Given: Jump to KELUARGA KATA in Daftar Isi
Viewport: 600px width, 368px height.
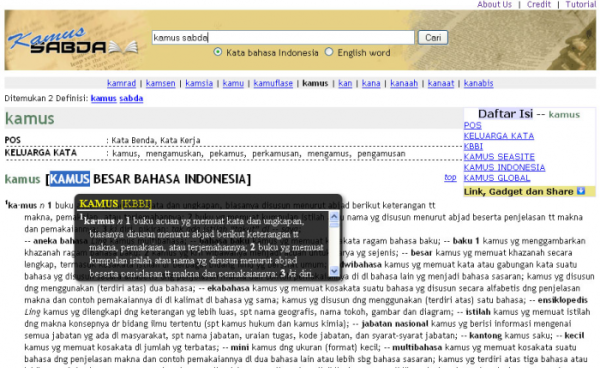Looking at the screenshot, I should pyautogui.click(x=499, y=136).
